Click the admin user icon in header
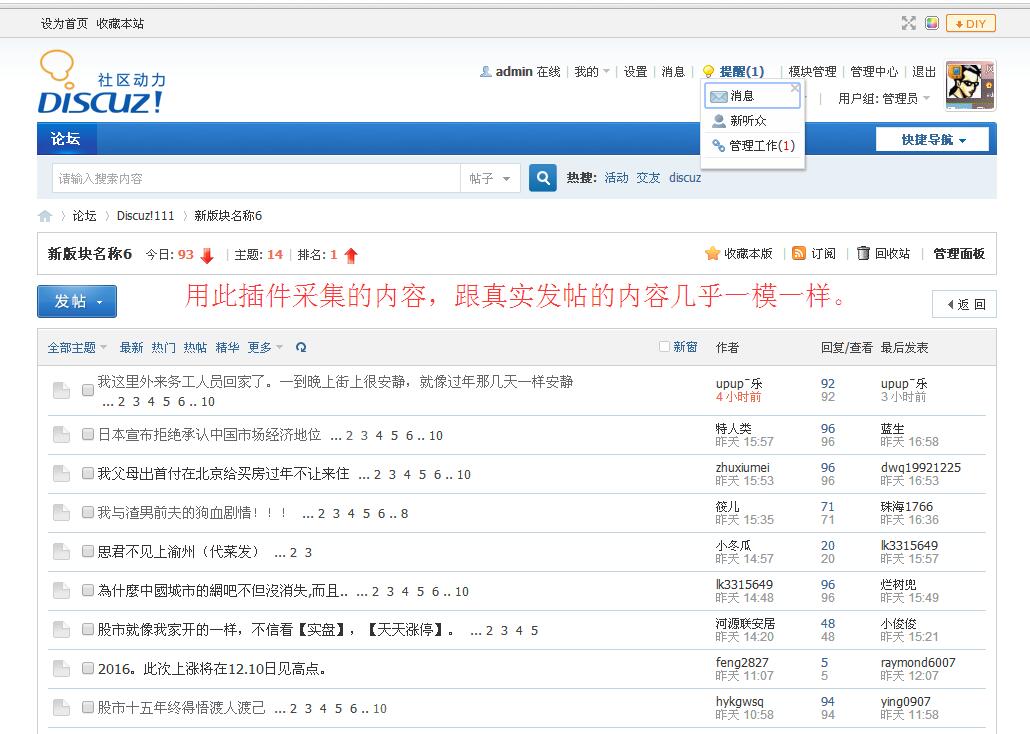The width and height of the screenshot is (1030, 734). click(x=485, y=72)
